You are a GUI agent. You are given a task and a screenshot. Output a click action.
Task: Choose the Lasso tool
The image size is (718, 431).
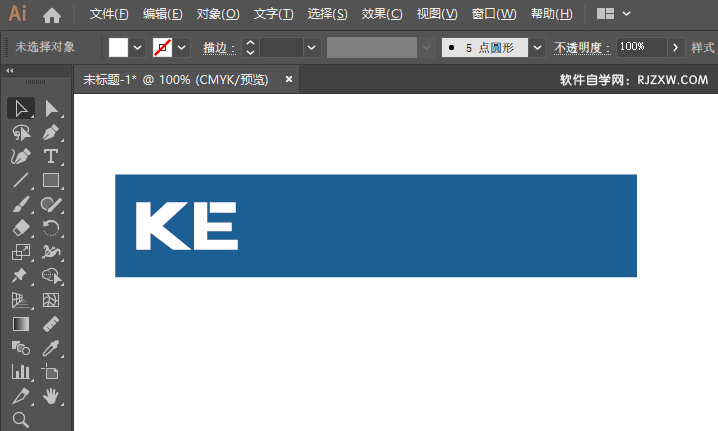[21, 133]
